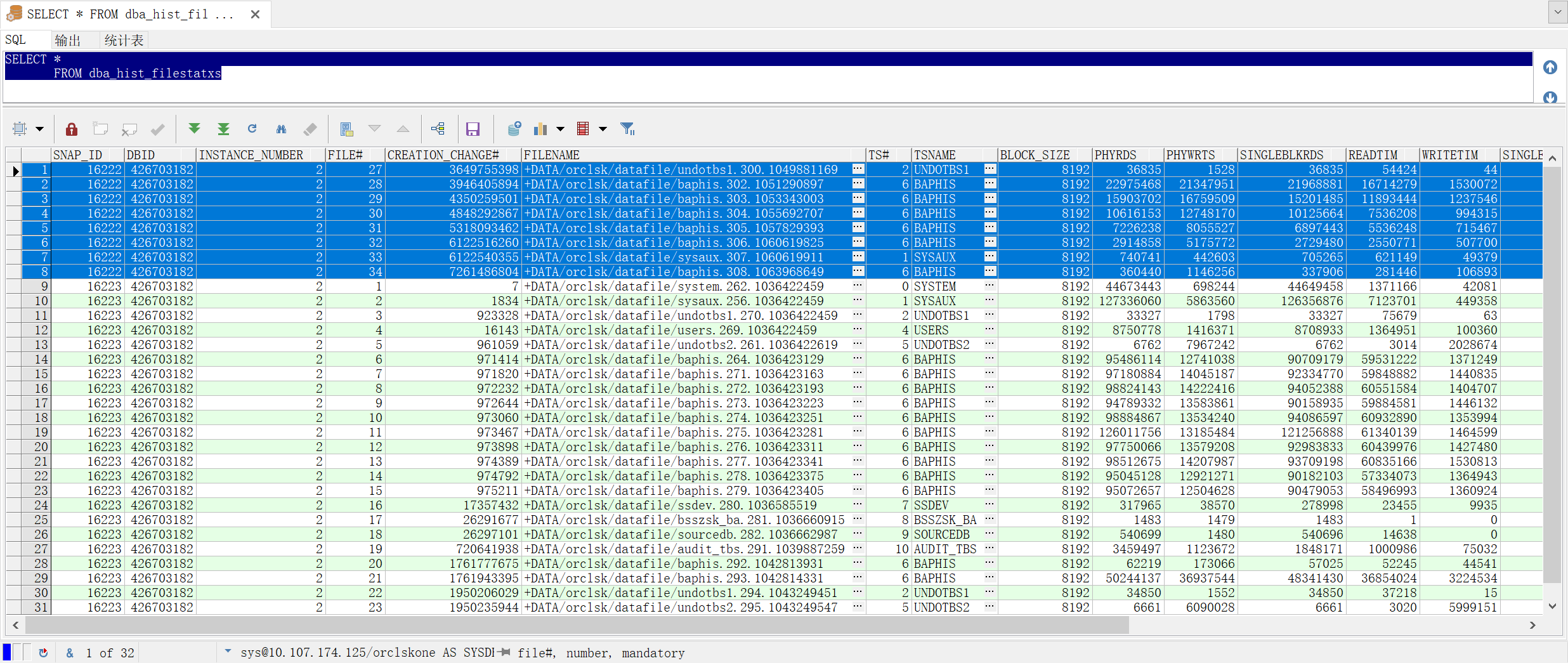Click the INSTANCE_NUMBER column header
This screenshot has width=1568, height=663.
(x=261, y=155)
